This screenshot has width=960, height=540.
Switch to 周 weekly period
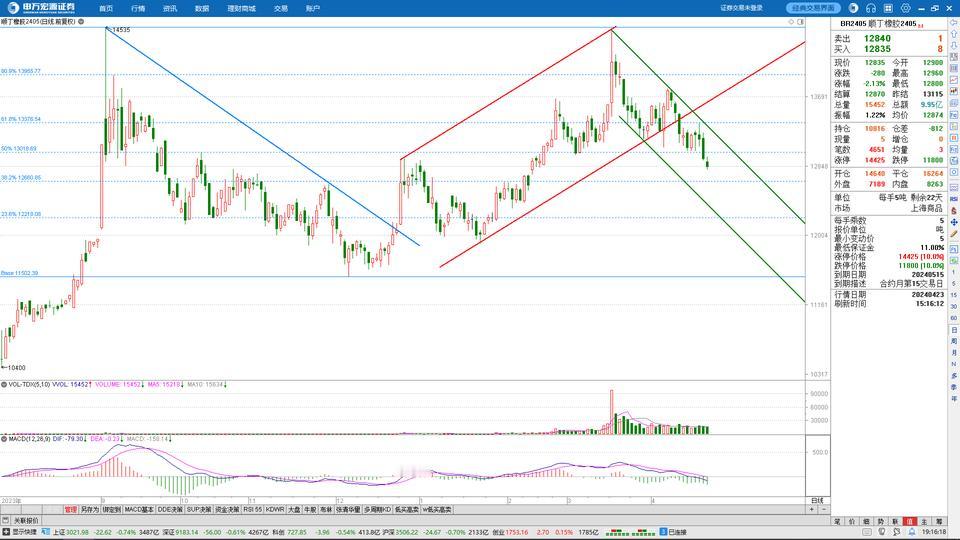pyautogui.click(x=954, y=341)
